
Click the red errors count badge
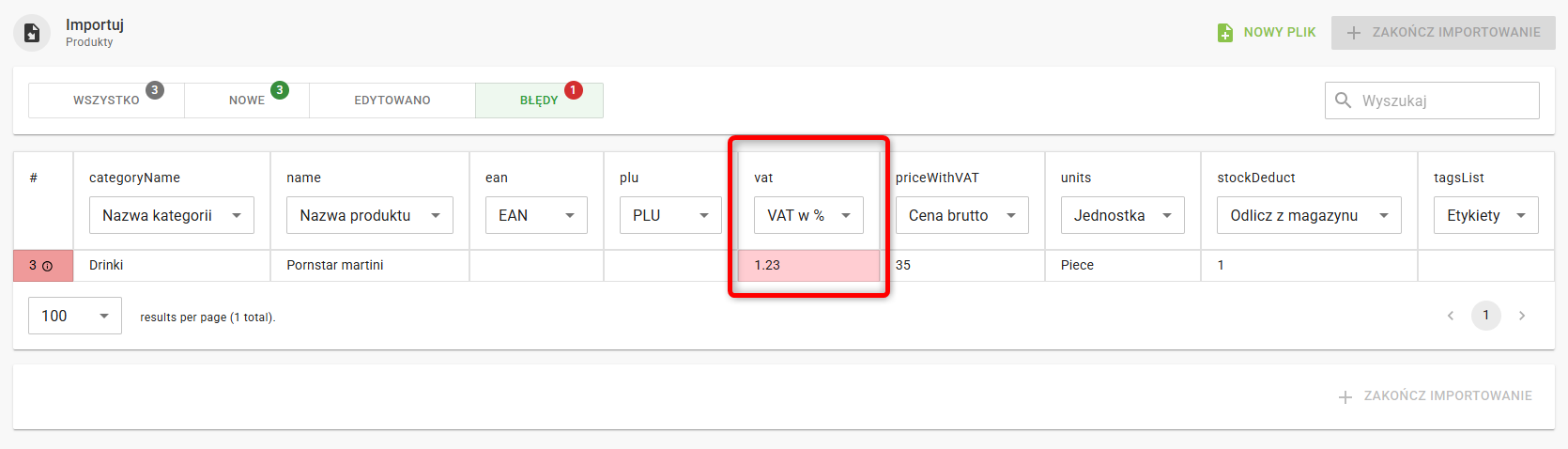point(573,90)
